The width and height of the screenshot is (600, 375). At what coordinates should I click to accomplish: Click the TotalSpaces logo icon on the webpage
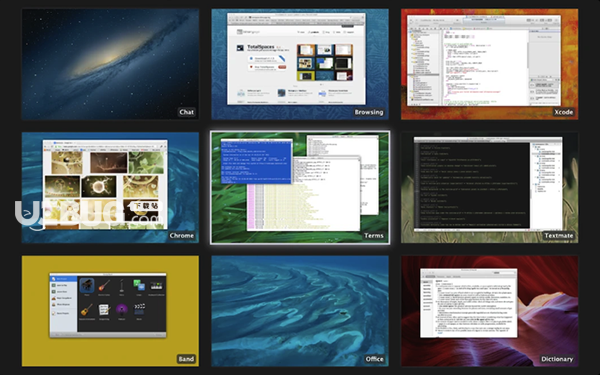pyautogui.click(x=240, y=48)
